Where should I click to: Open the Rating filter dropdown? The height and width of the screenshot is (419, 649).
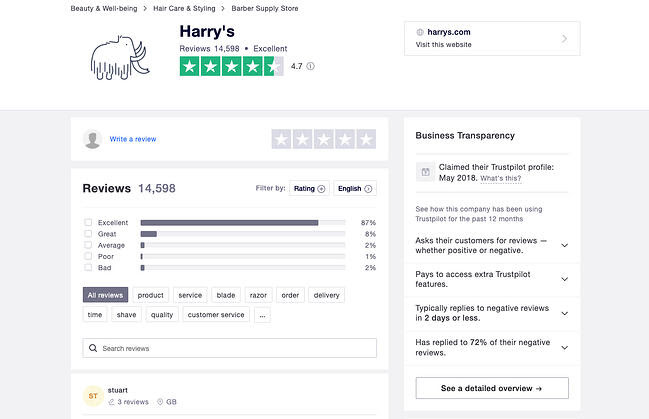click(309, 188)
